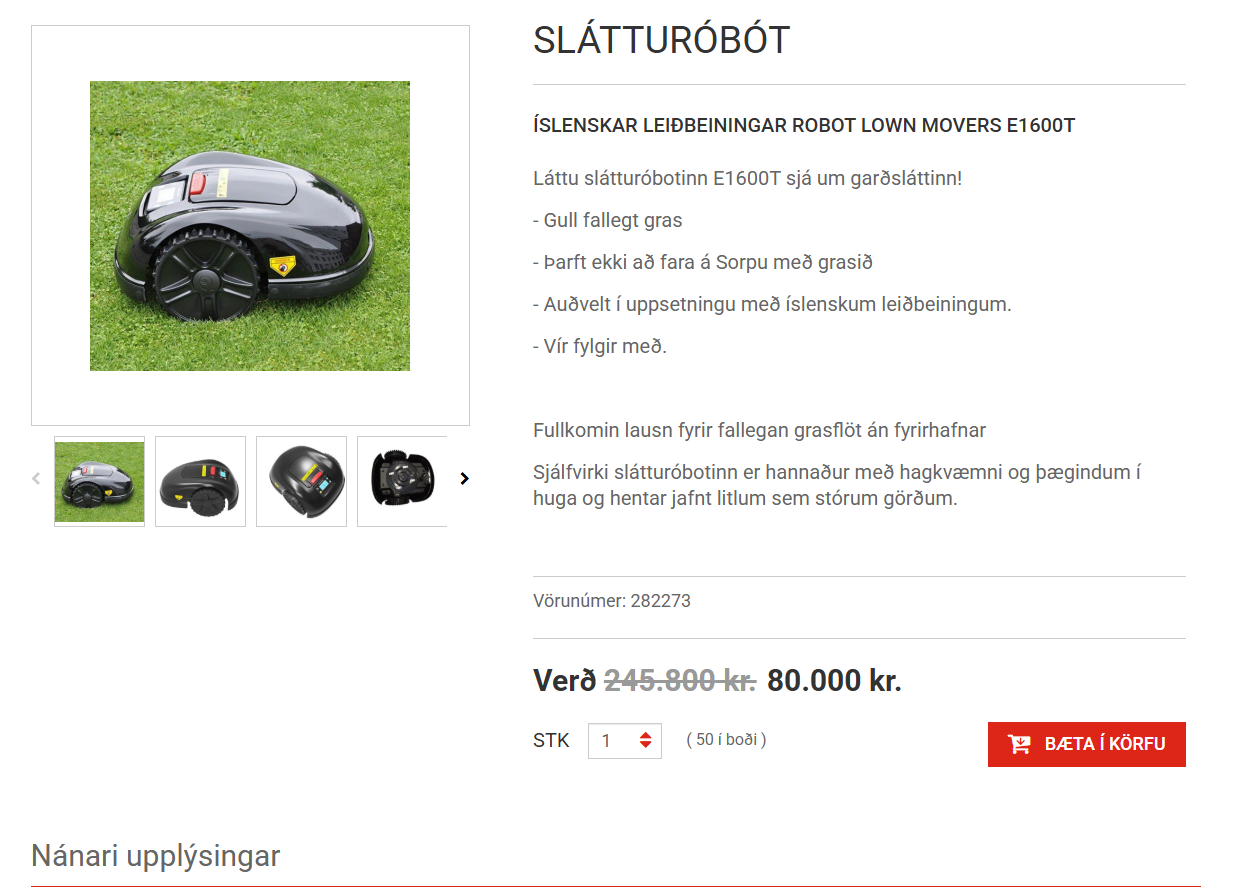Click the shopping cart icon on red button
The width and height of the screenshot is (1250, 891).
(1019, 744)
